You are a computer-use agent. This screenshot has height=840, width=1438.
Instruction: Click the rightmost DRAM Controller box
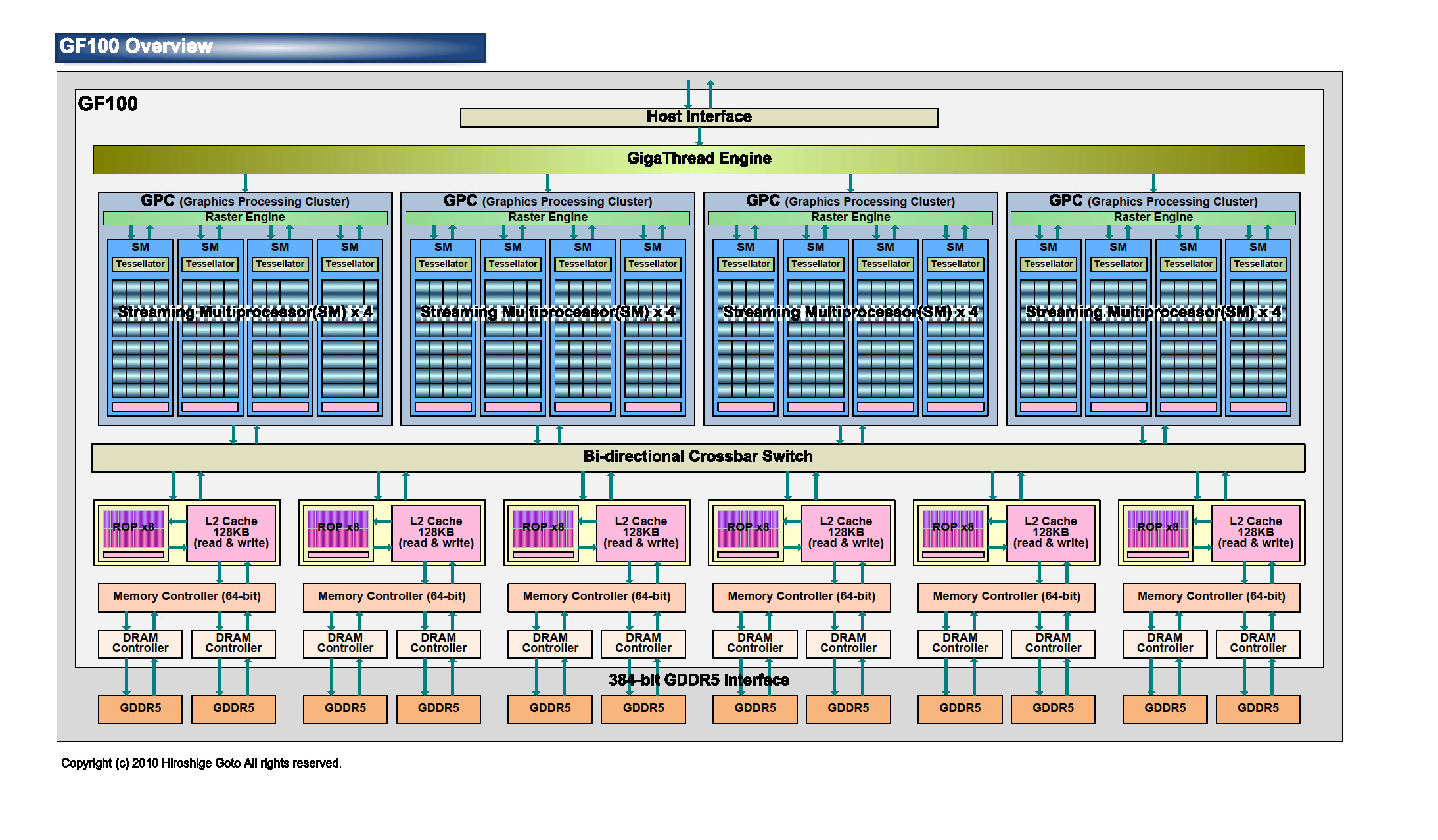click(x=1257, y=643)
